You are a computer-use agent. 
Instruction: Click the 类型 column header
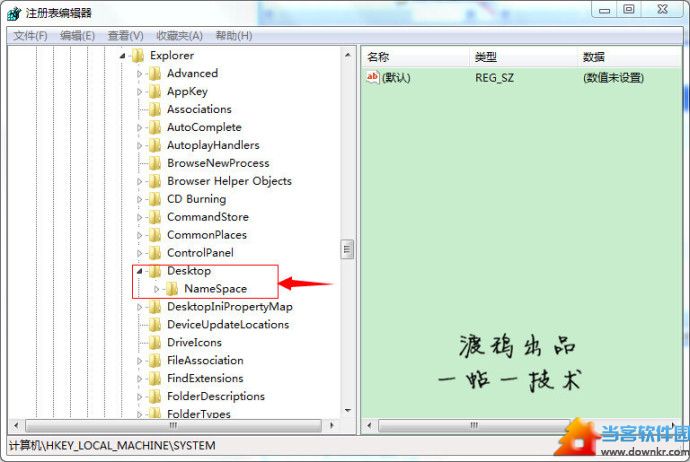(523, 57)
